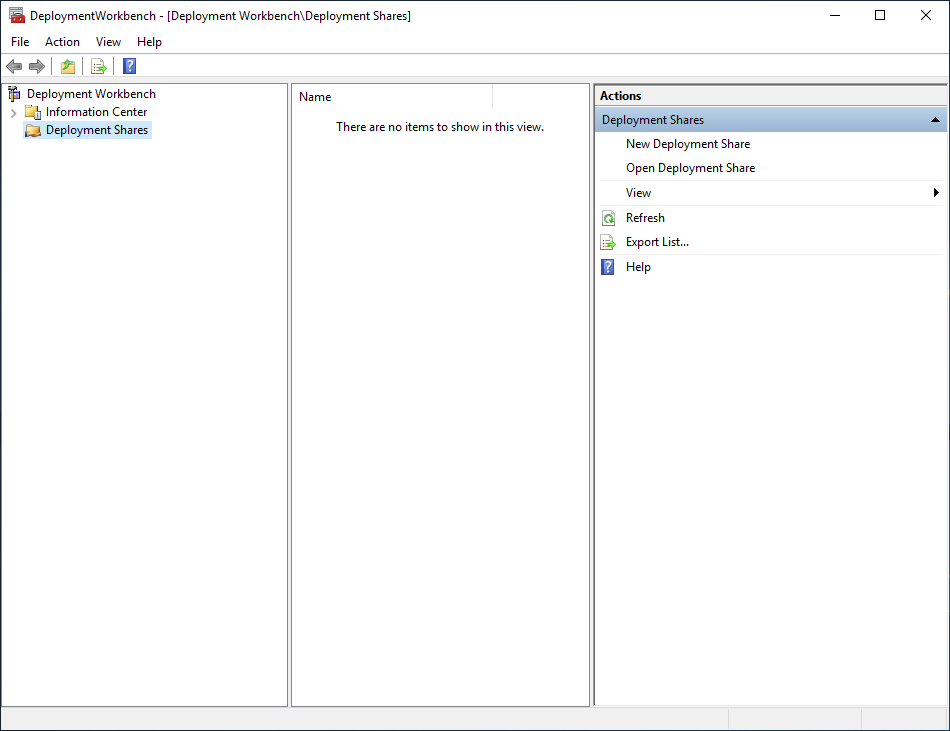Click View in the Actions pane

(x=638, y=193)
